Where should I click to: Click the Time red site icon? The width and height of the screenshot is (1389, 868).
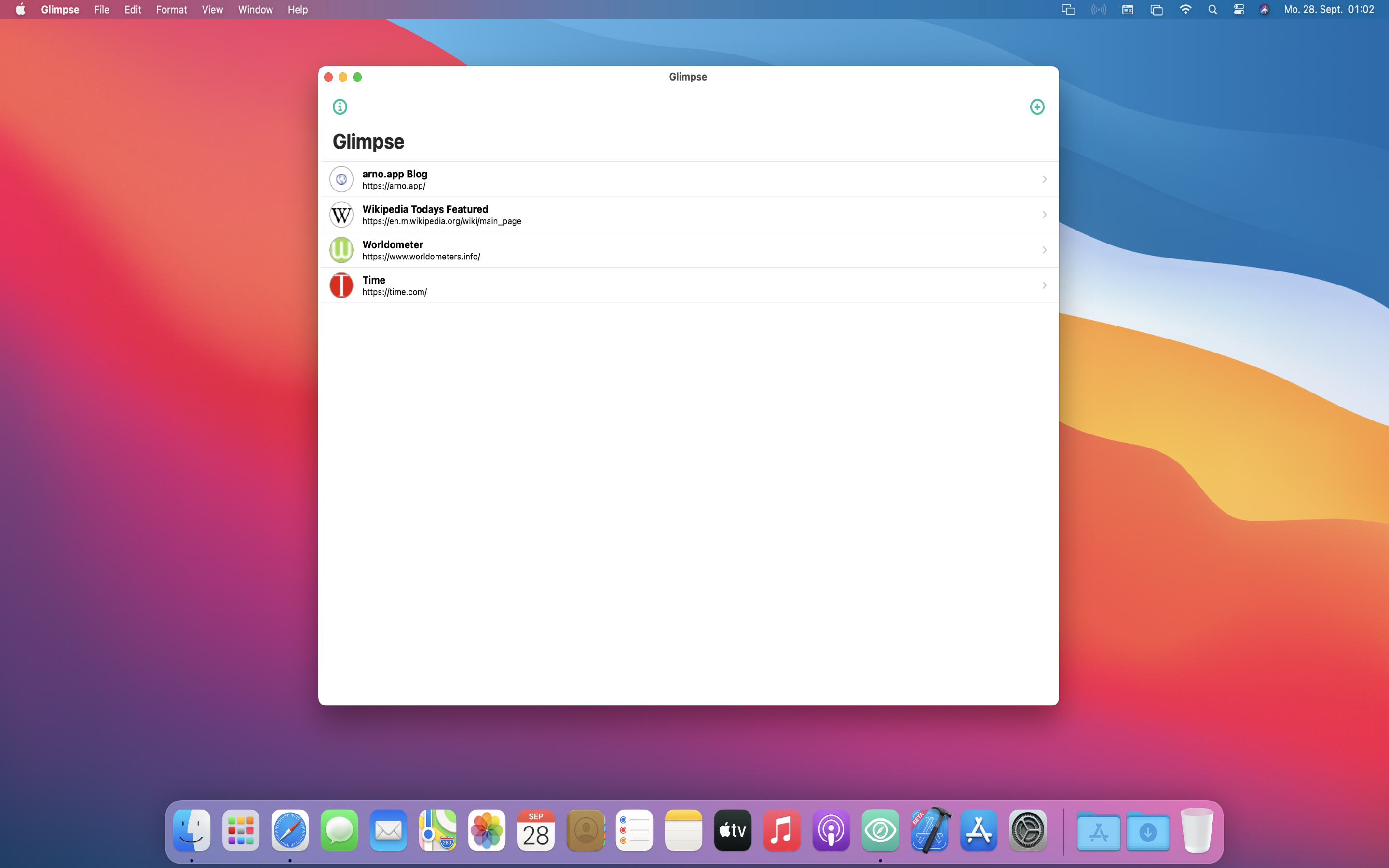point(341,285)
